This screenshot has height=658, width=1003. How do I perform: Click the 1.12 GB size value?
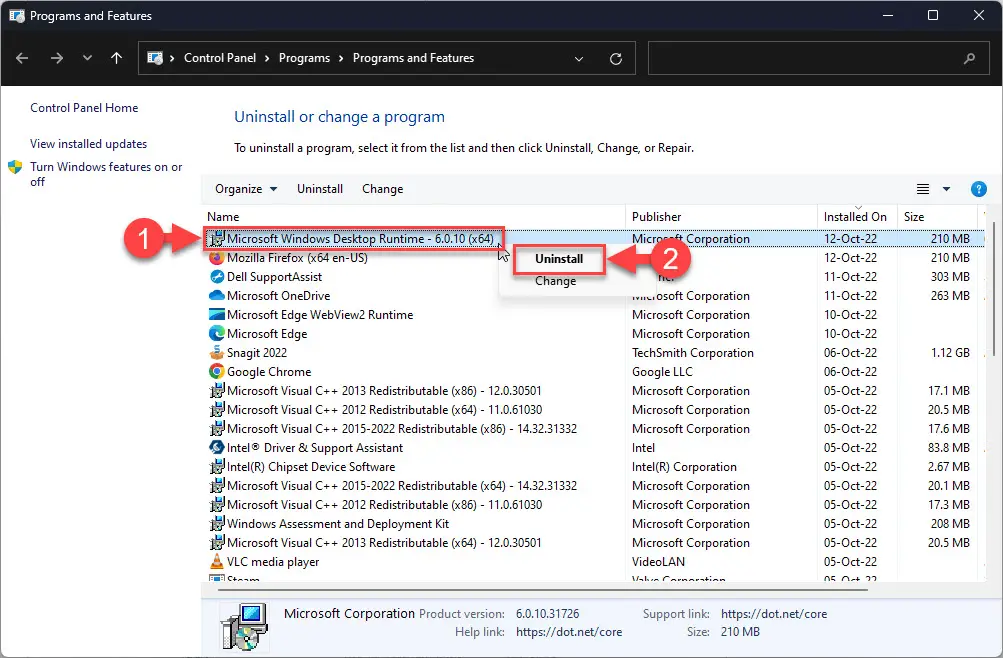coord(950,353)
